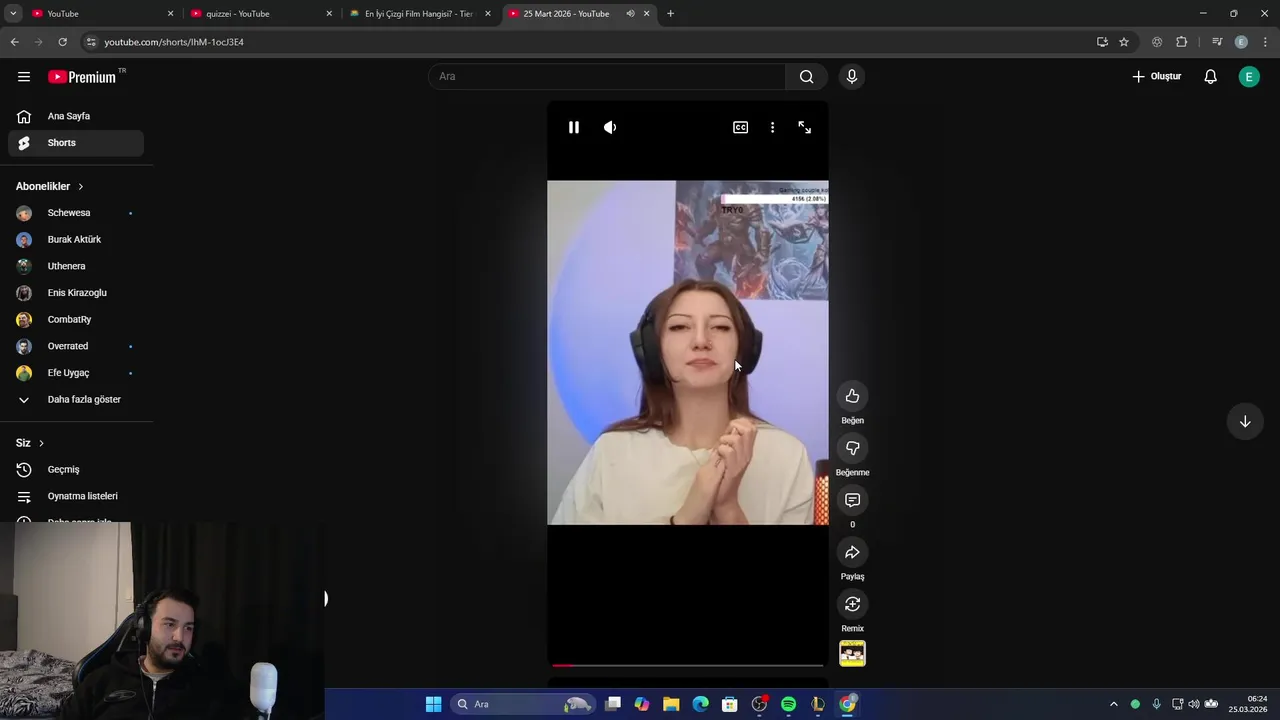
Task: View site information icon in address bar
Action: (x=91, y=42)
